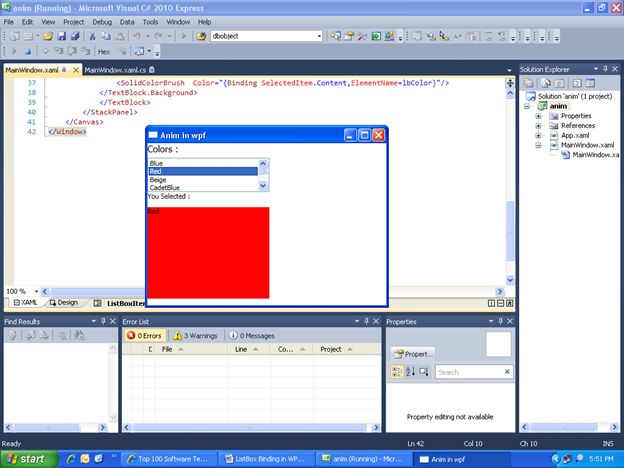Click the Find icon left of dbobject box
The width and height of the screenshot is (624, 468).
(202, 36)
